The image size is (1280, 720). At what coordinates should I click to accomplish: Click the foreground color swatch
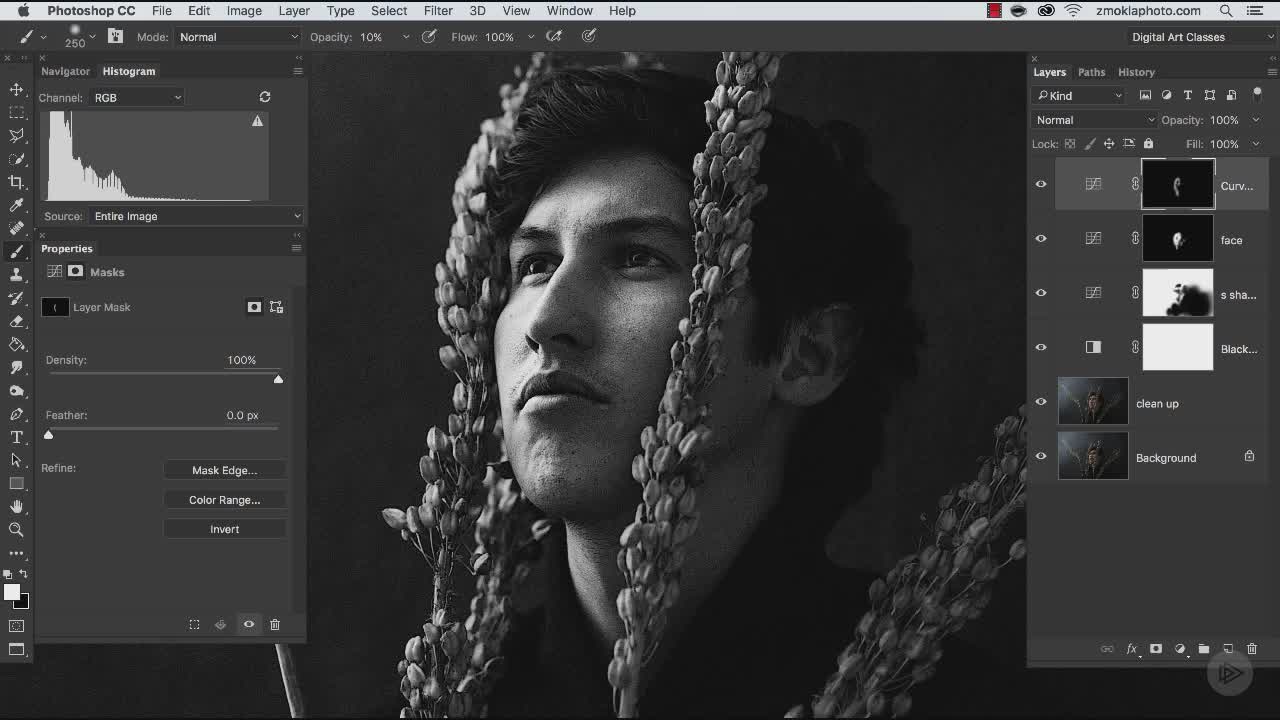click(x=11, y=592)
